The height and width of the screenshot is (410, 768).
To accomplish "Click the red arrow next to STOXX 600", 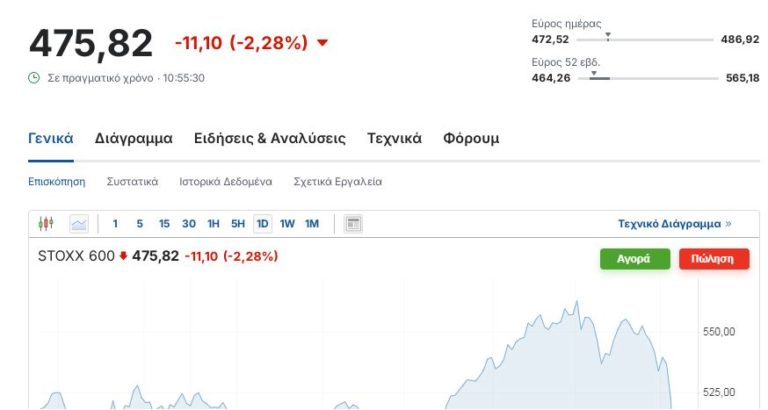I will click(123, 256).
